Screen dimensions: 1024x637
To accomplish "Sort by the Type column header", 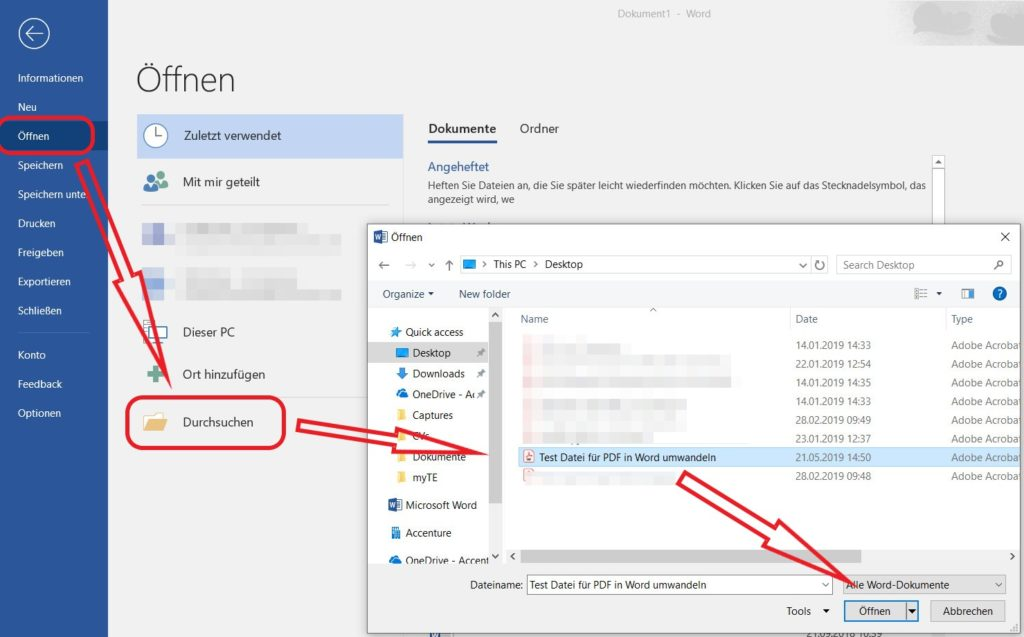I will (962, 319).
